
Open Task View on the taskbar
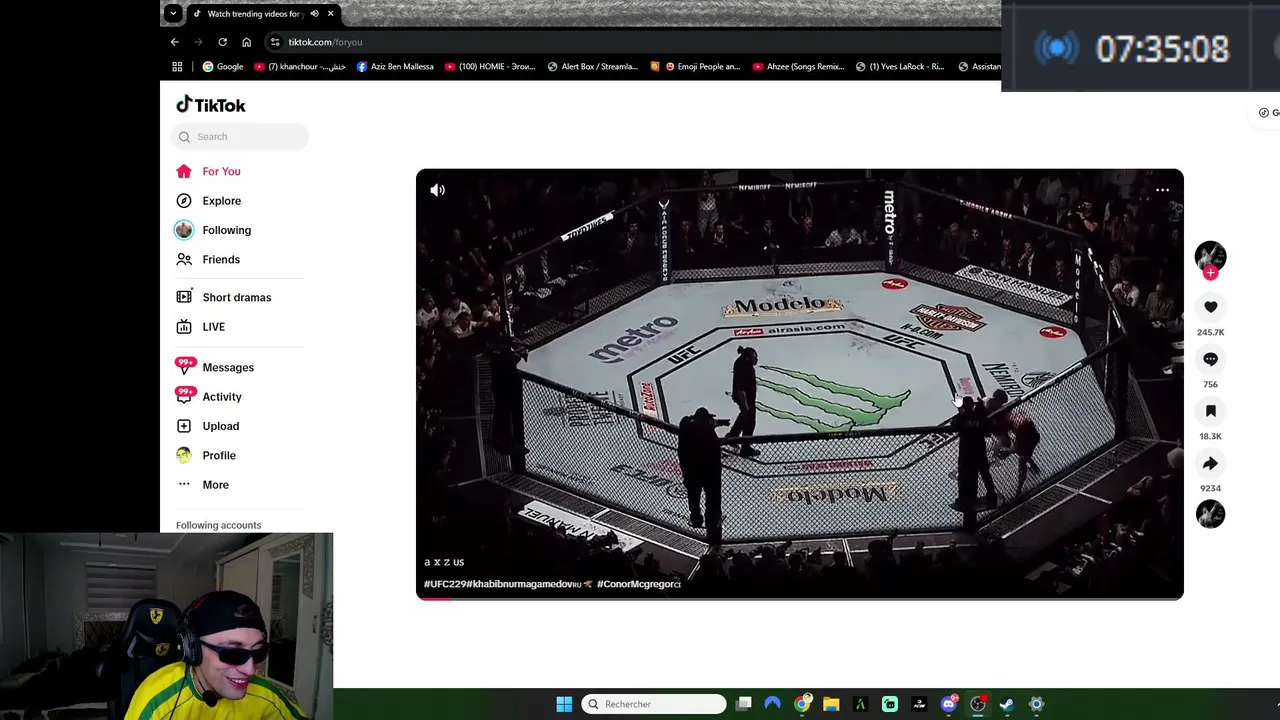coord(744,704)
